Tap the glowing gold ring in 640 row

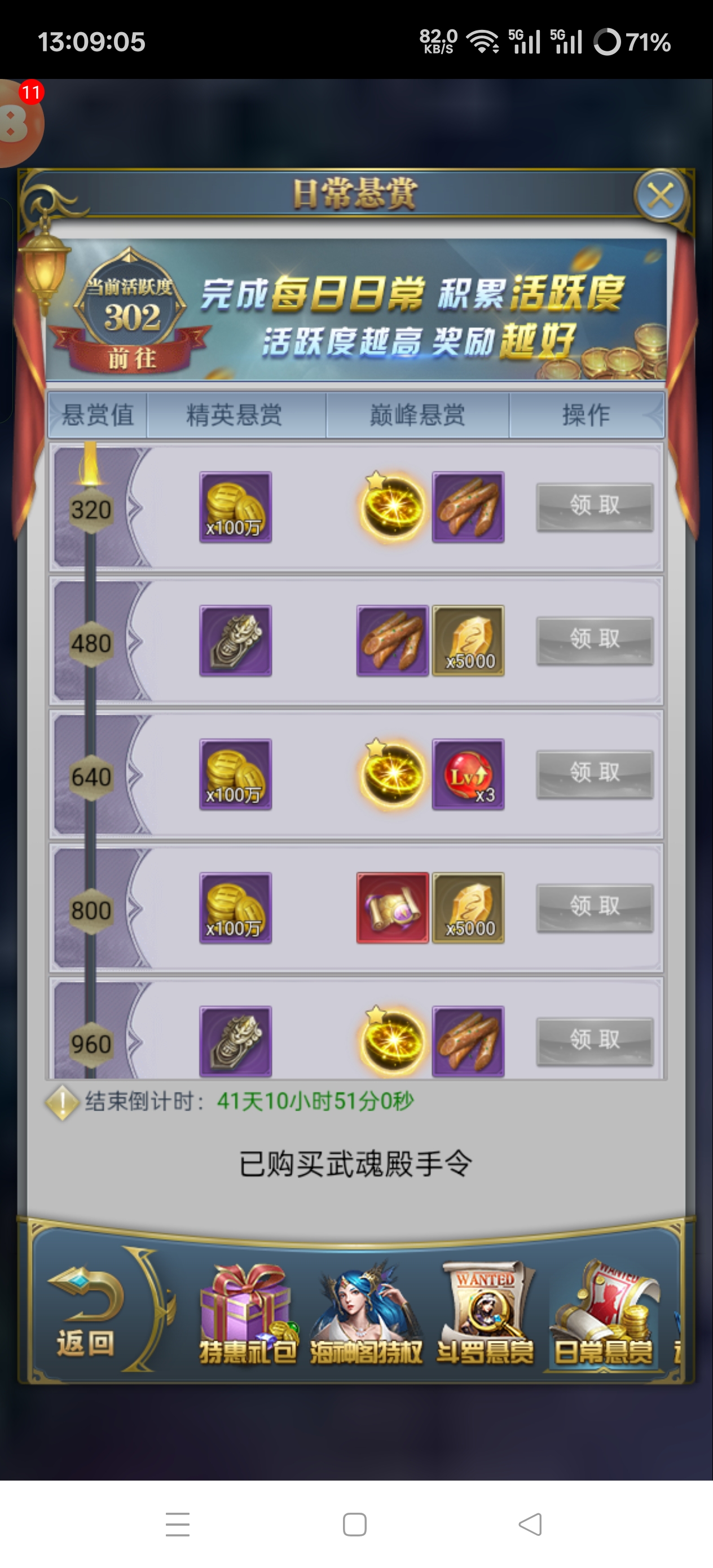coord(393,774)
